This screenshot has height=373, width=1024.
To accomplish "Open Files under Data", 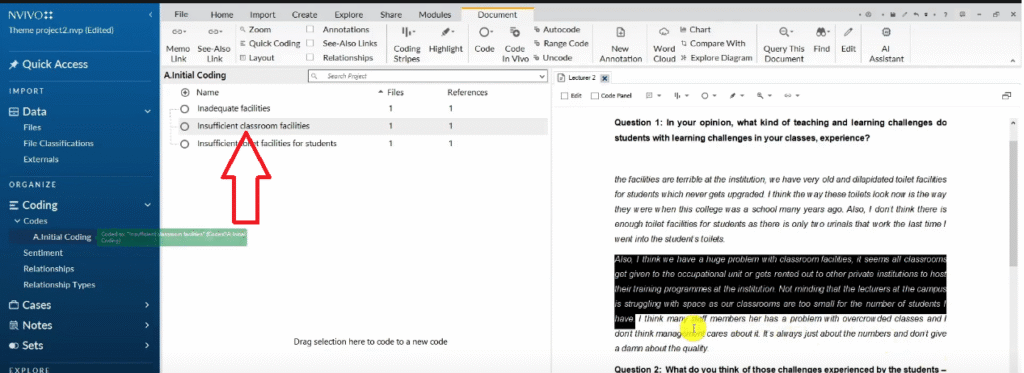I will point(32,127).
